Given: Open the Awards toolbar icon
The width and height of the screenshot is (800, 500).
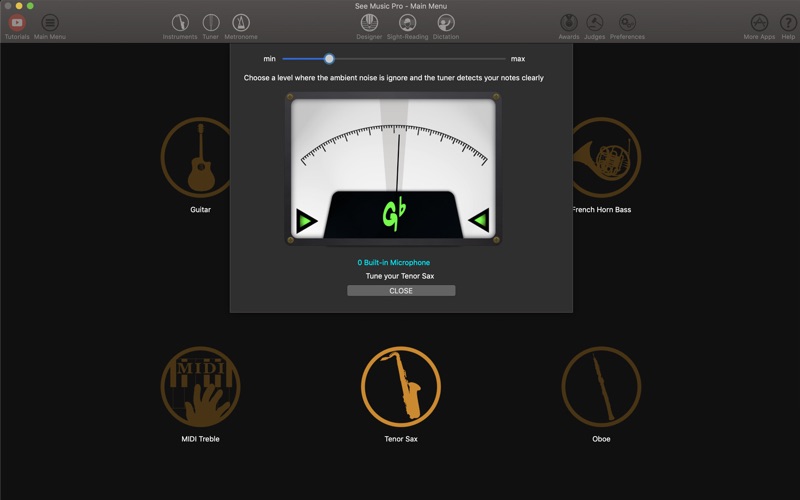Looking at the screenshot, I should pos(569,23).
